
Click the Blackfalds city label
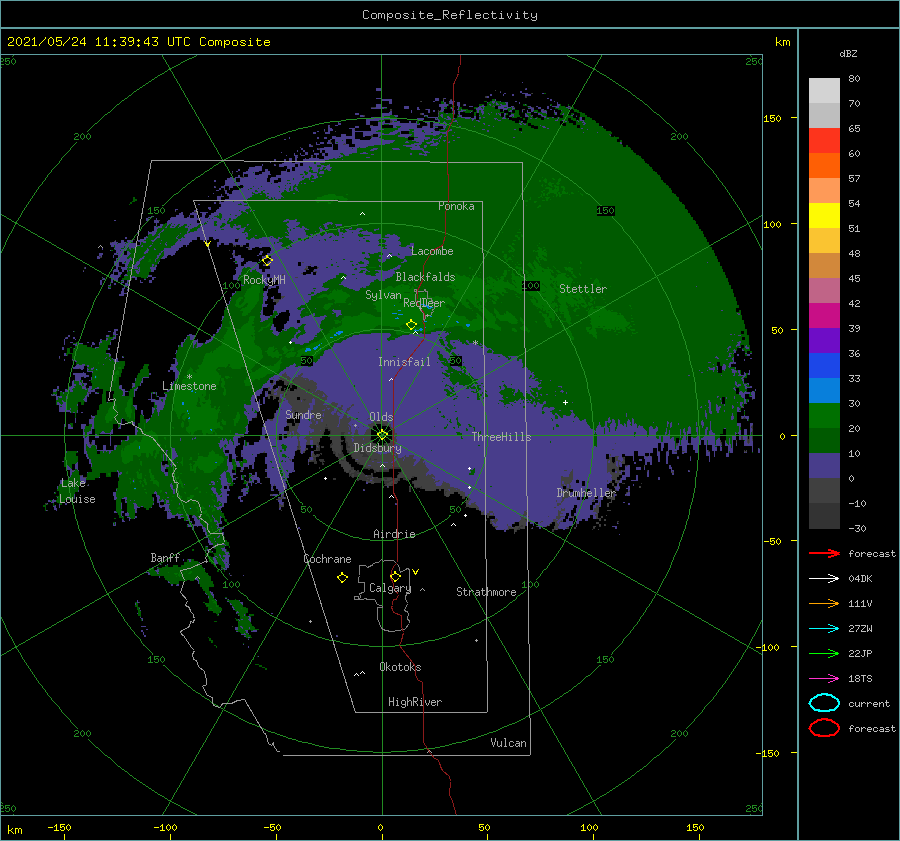(x=425, y=277)
